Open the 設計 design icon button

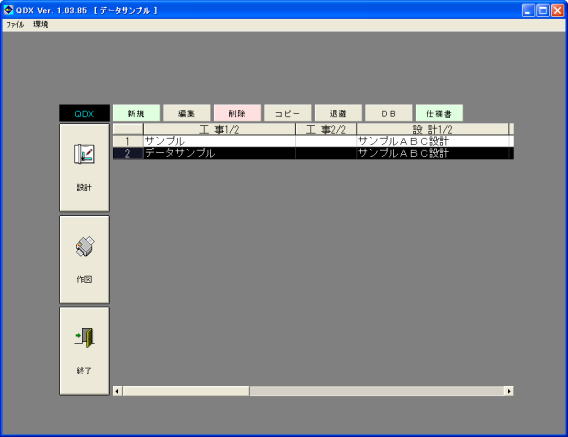84,167
